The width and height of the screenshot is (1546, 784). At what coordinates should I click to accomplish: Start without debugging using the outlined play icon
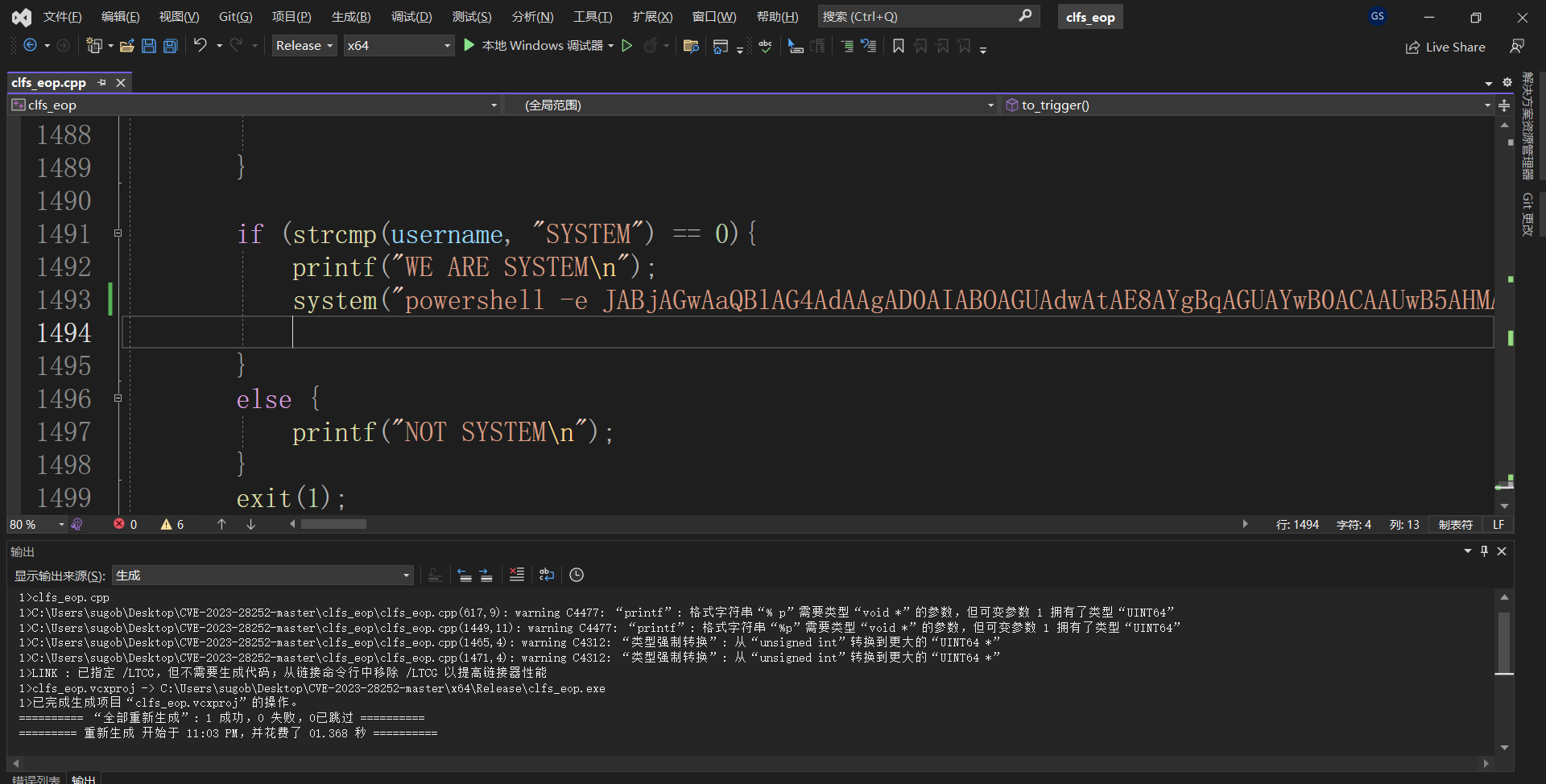[627, 46]
